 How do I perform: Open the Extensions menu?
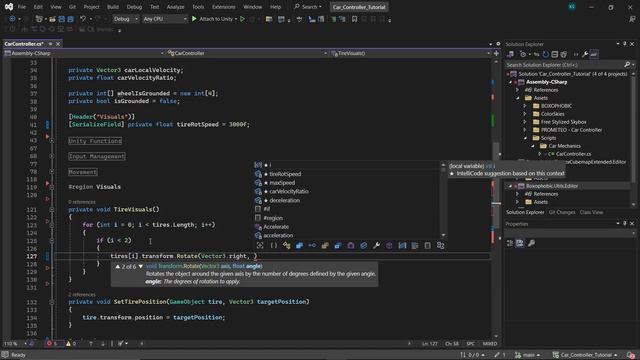click(x=223, y=7)
